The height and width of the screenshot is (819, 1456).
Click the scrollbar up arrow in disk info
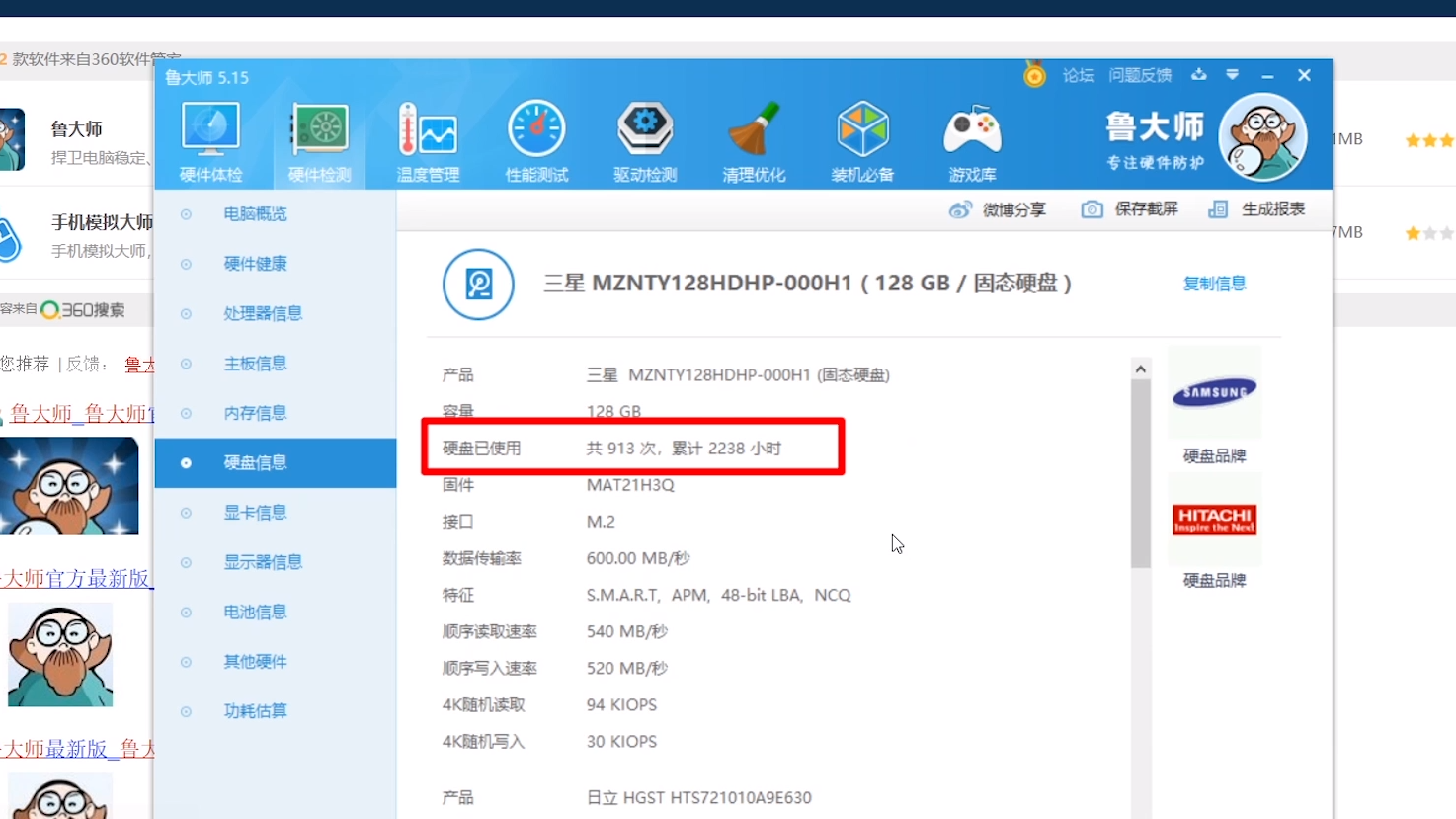(x=1141, y=369)
